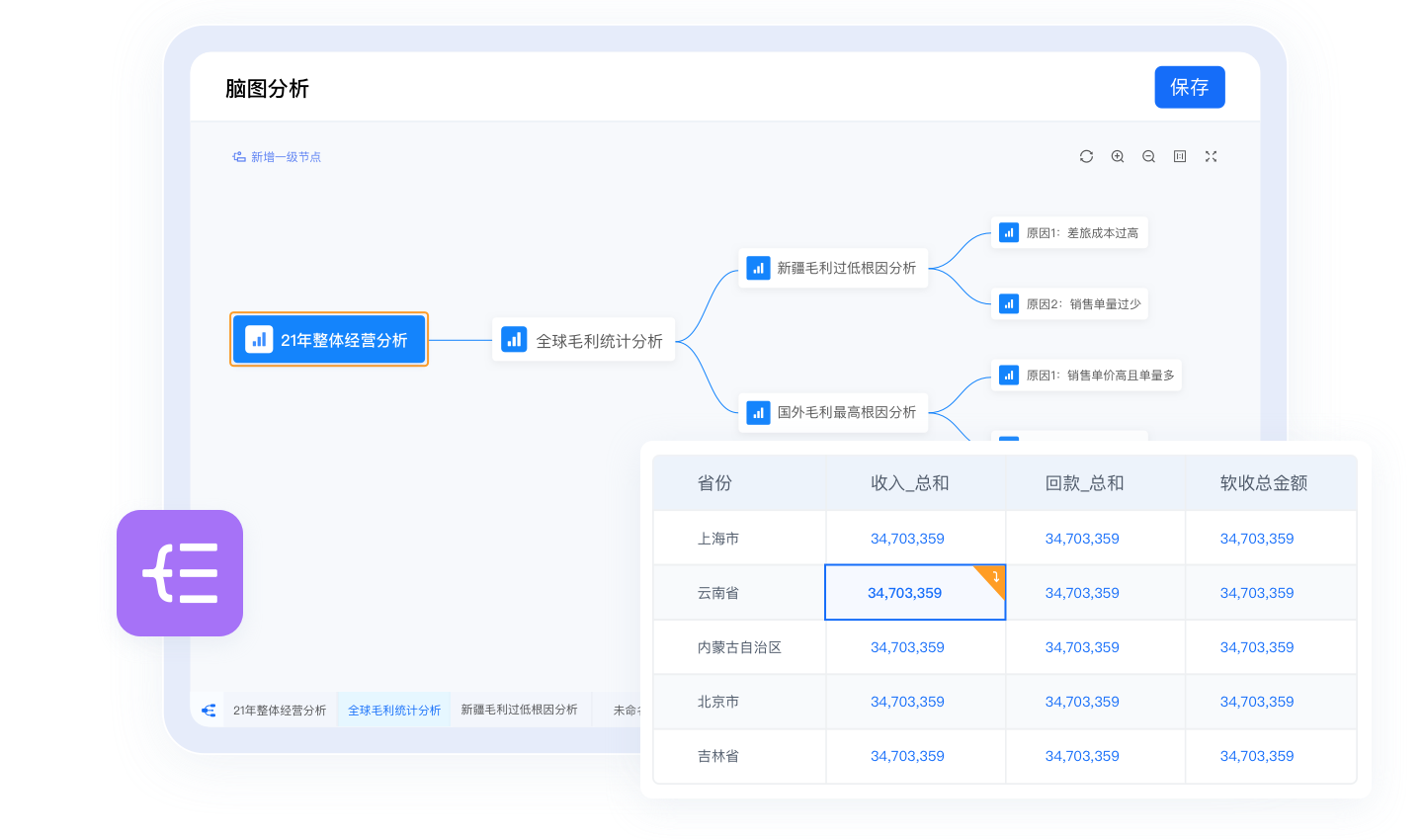Click 北京市 软收总金额 value
This screenshot has width=1423, height=840.
(x=1257, y=701)
